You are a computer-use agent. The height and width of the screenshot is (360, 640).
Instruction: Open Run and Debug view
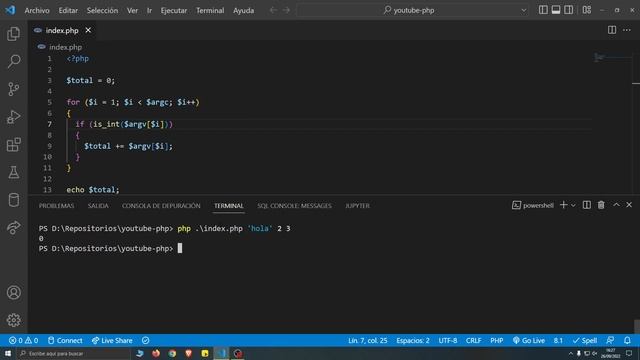point(13,117)
